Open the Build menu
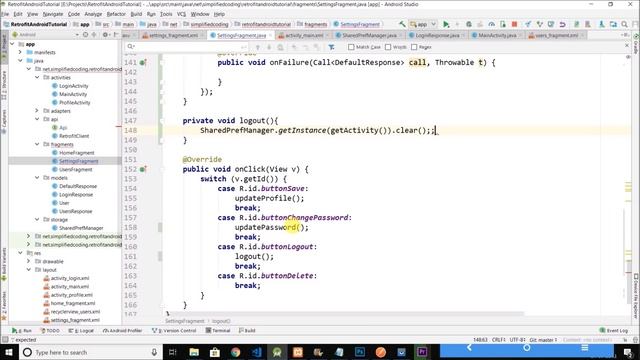Screen dimensions: 640x360 tap(136, 14)
